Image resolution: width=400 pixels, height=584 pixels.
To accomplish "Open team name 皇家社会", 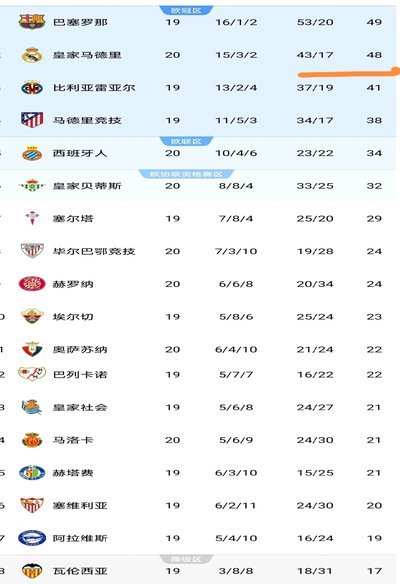I will pyautogui.click(x=80, y=407).
